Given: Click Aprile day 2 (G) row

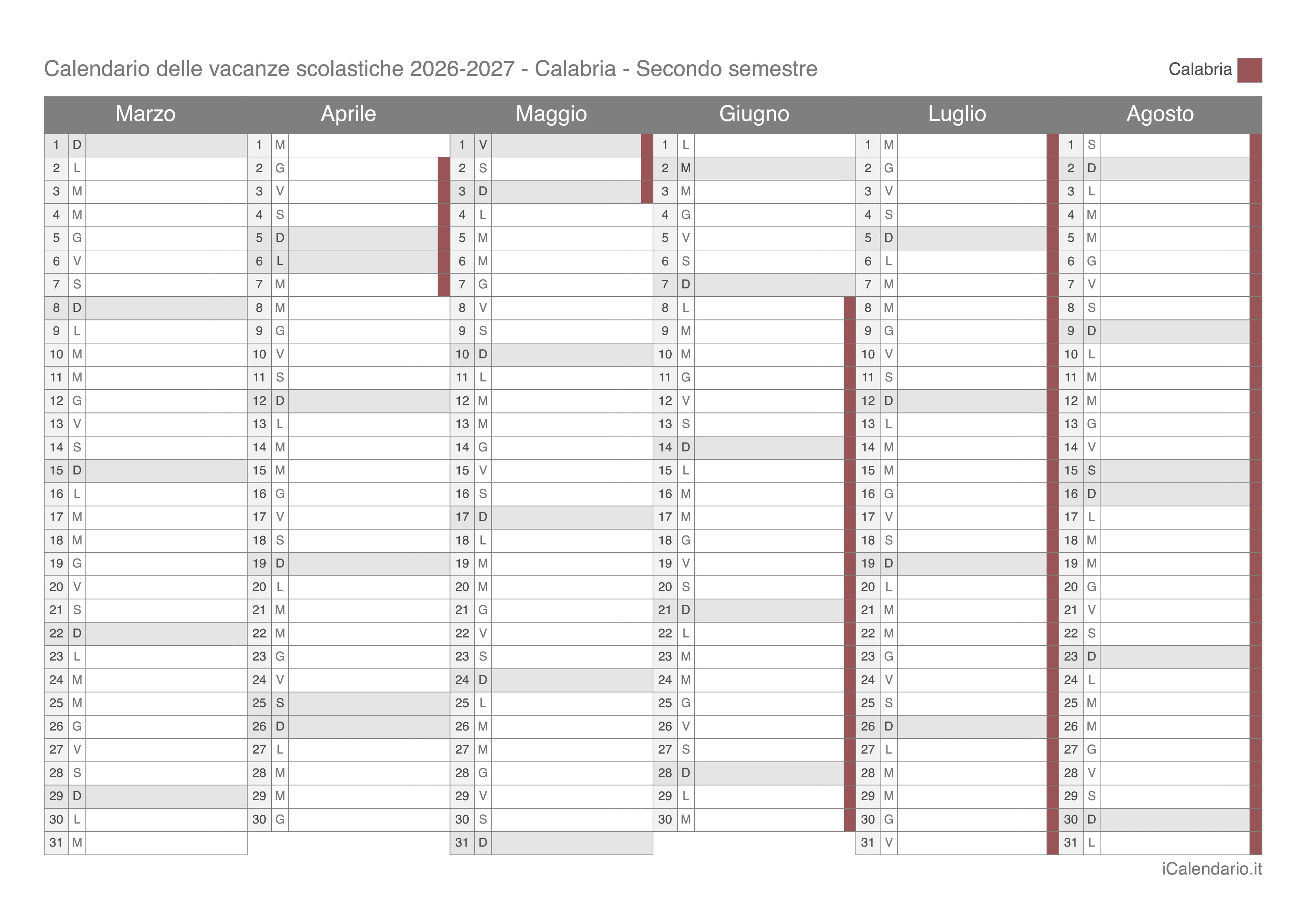Looking at the screenshot, I should [348, 169].
